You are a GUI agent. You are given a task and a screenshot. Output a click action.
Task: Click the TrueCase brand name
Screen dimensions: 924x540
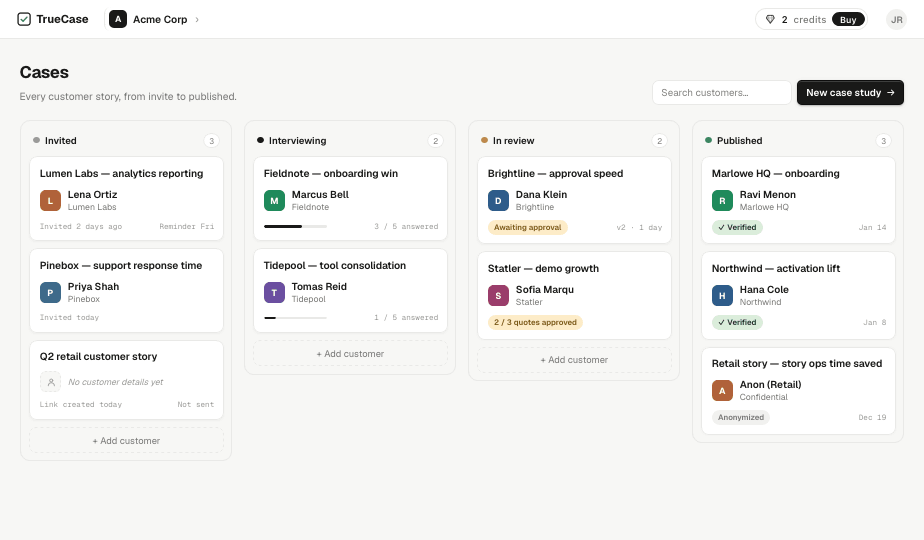[x=62, y=19]
